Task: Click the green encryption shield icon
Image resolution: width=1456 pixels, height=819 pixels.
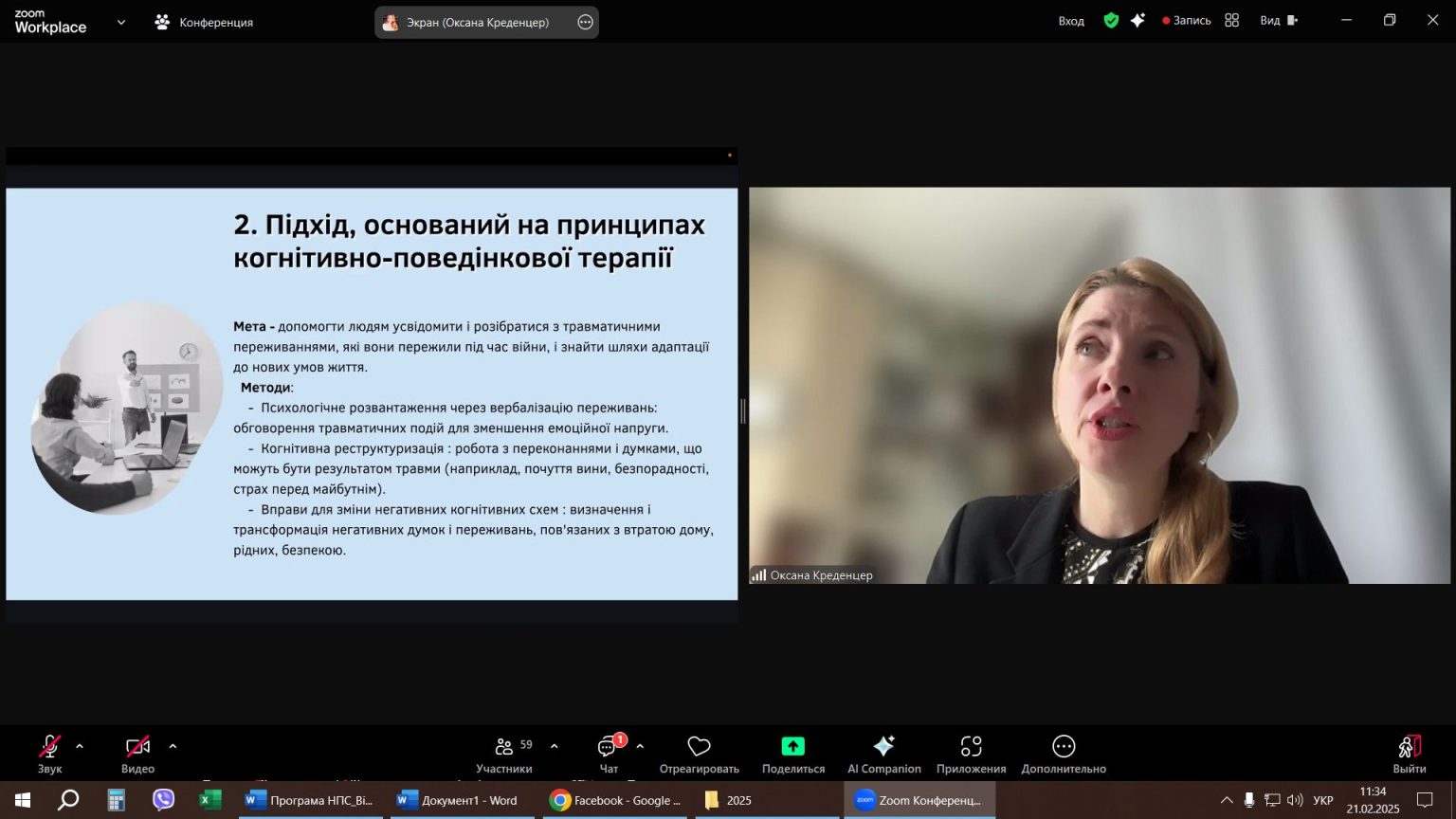Action: pos(1111,21)
